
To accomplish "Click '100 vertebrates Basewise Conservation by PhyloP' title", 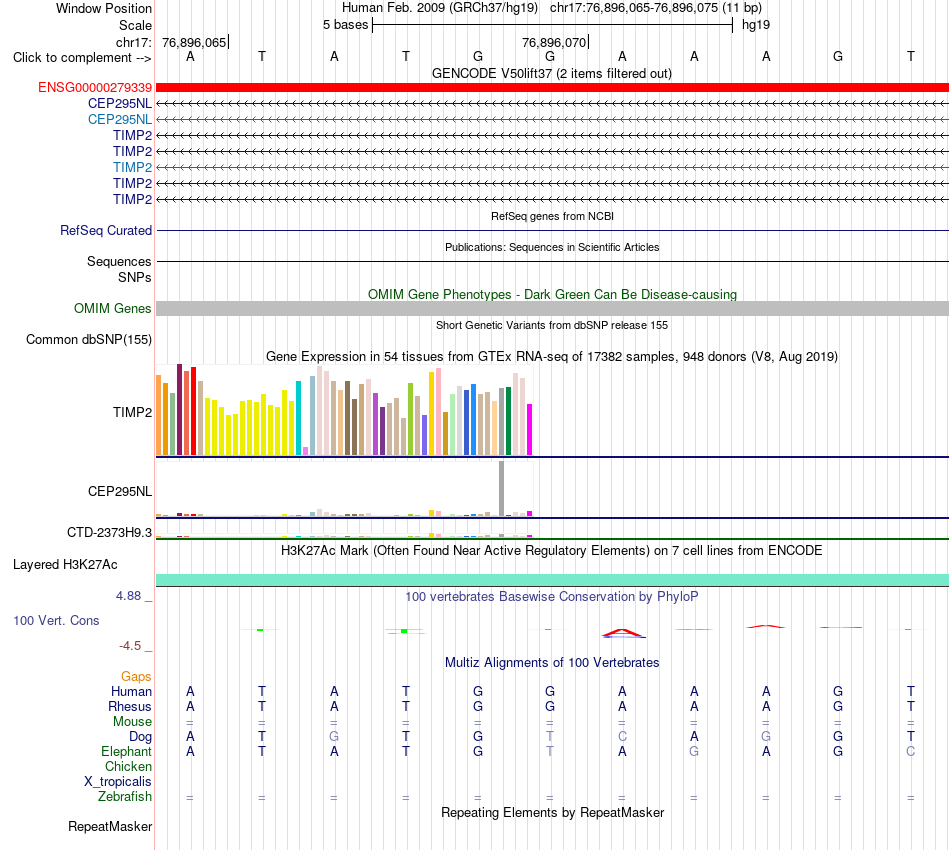I will point(552,597).
